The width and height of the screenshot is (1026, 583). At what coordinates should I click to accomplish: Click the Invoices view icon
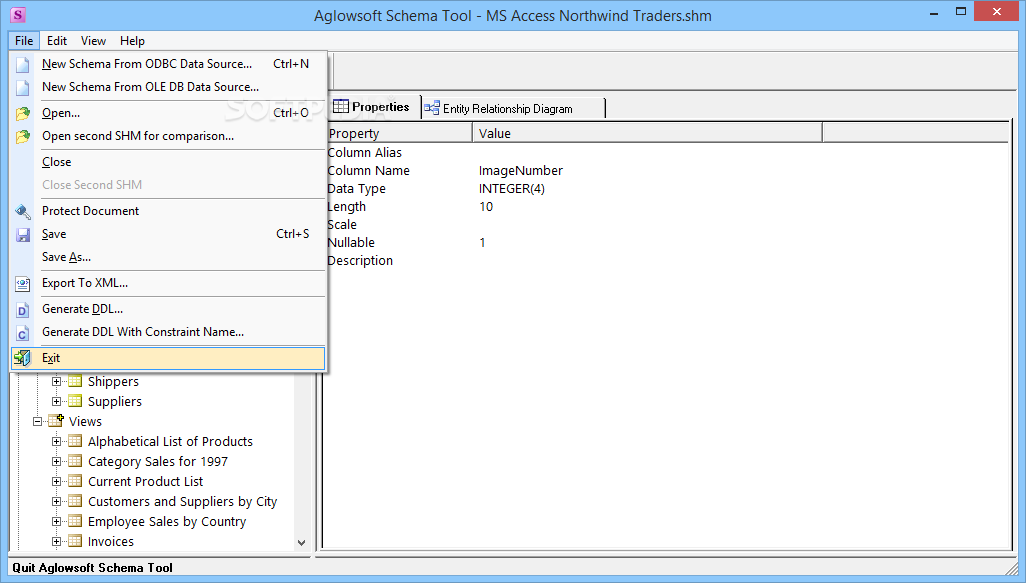pyautogui.click(x=75, y=541)
